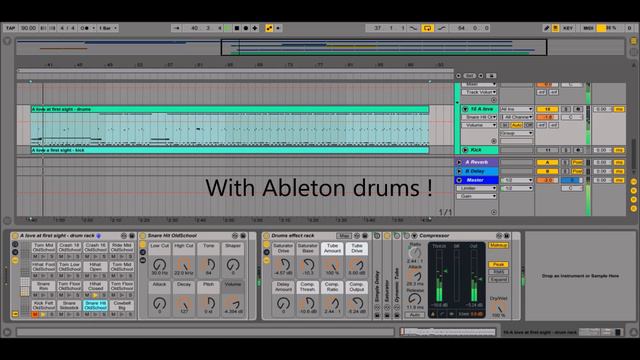Open the Gain parameter chooser on Master
This screenshot has width=640, height=360.
[x=476, y=196]
